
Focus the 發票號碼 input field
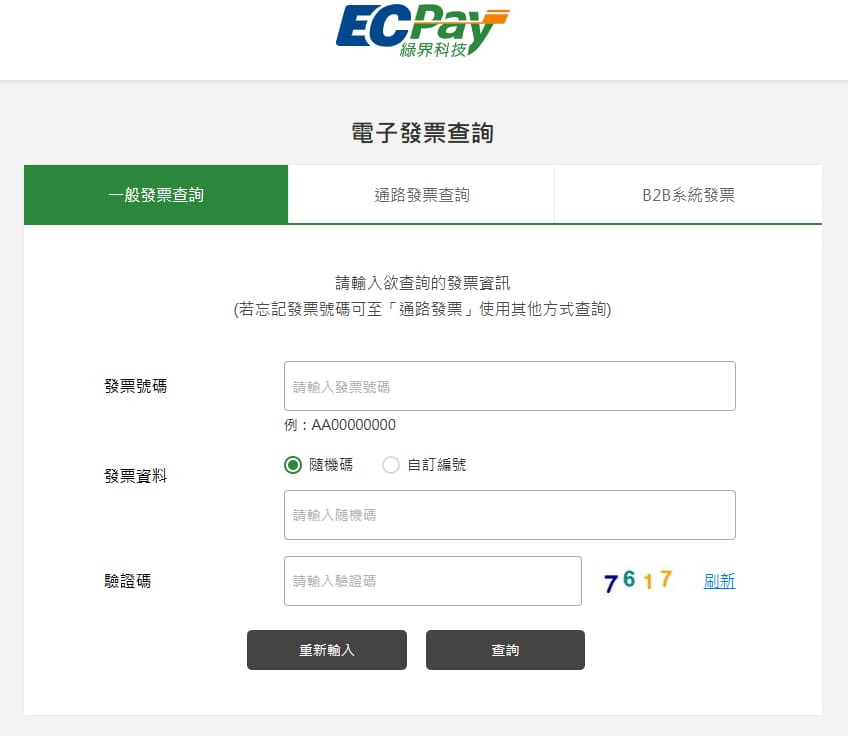click(509, 386)
